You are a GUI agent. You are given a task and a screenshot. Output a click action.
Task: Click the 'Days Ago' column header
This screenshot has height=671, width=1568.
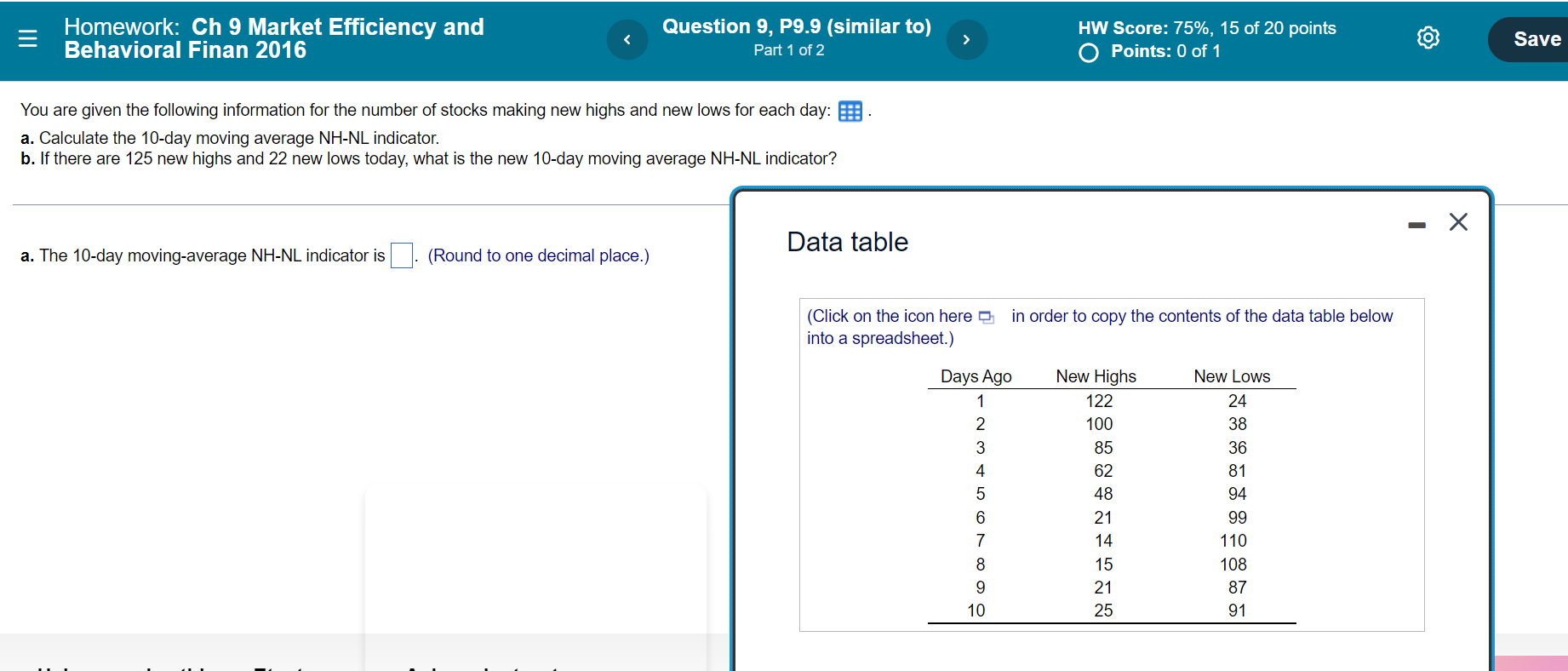pyautogui.click(x=976, y=376)
